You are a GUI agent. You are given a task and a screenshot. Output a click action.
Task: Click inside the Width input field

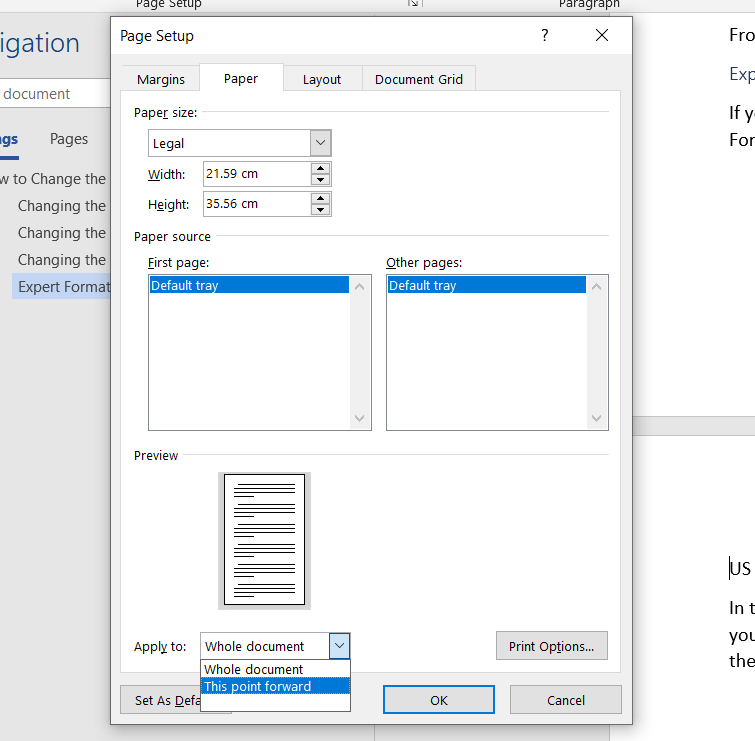[255, 174]
